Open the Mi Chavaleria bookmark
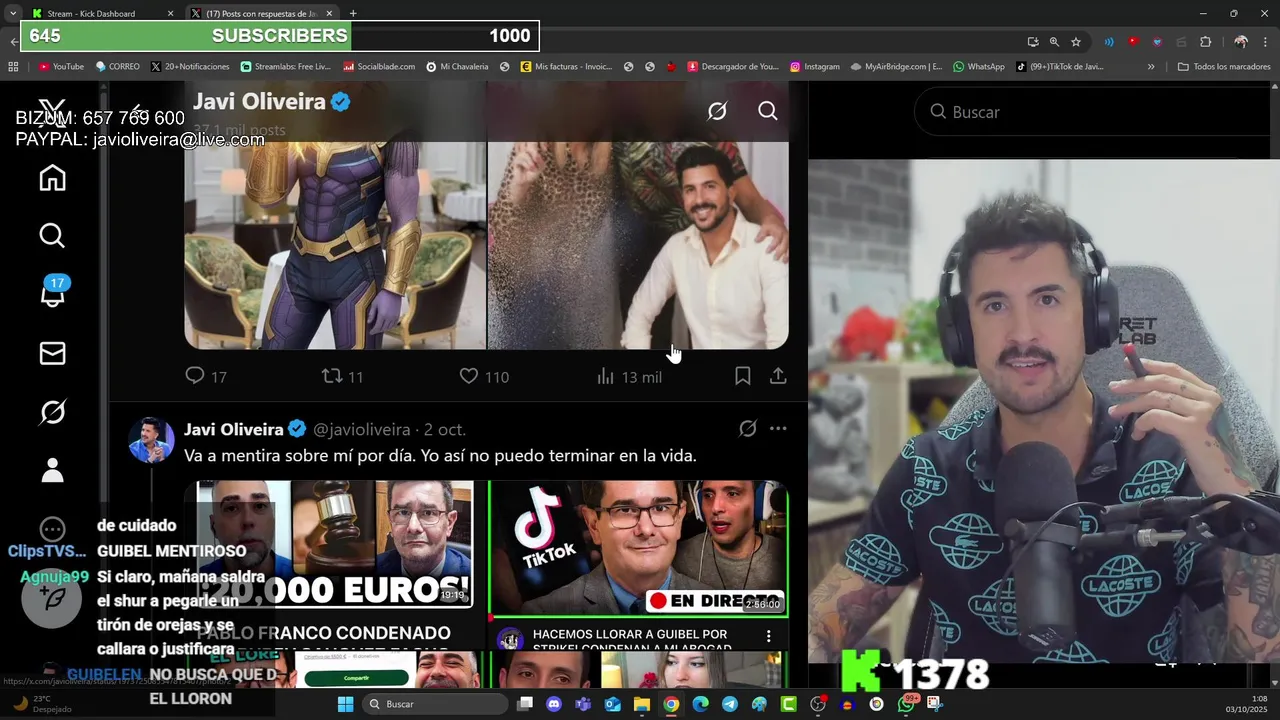The height and width of the screenshot is (720, 1280). pos(457,67)
